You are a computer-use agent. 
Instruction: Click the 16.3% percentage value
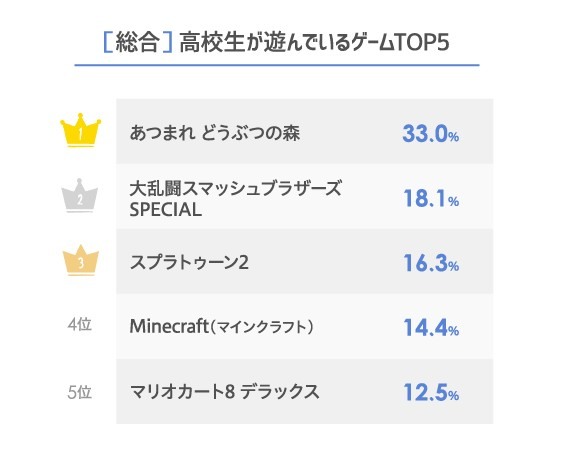pyautogui.click(x=431, y=263)
